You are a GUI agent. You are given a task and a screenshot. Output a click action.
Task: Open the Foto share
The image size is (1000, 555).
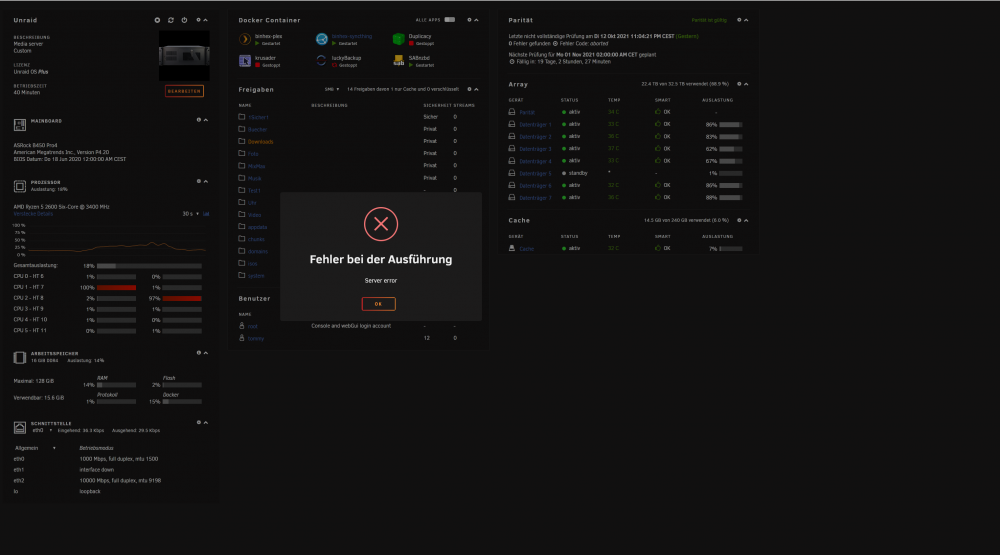(253, 154)
